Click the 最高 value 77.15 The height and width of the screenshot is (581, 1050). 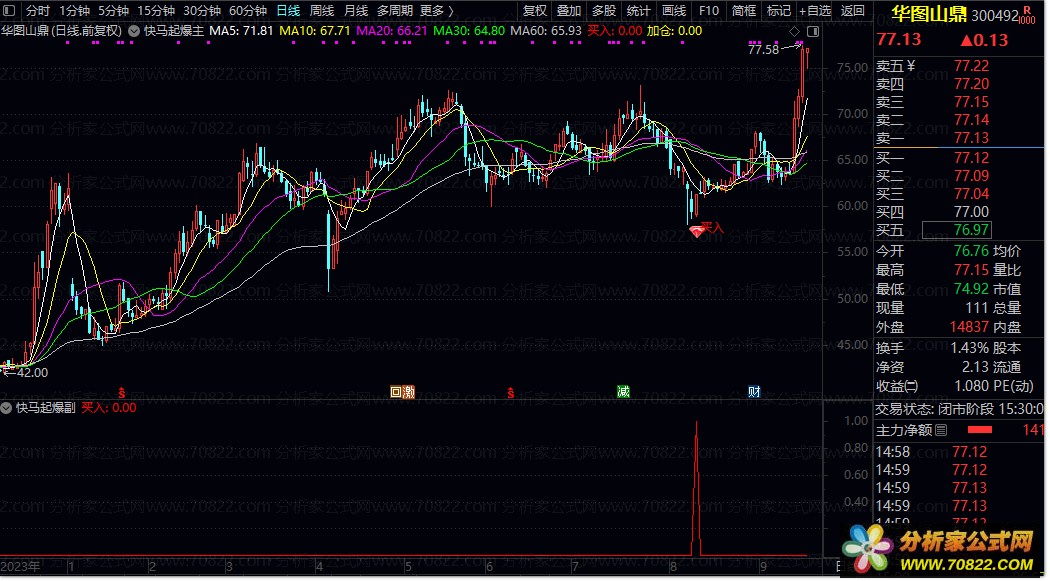click(972, 270)
